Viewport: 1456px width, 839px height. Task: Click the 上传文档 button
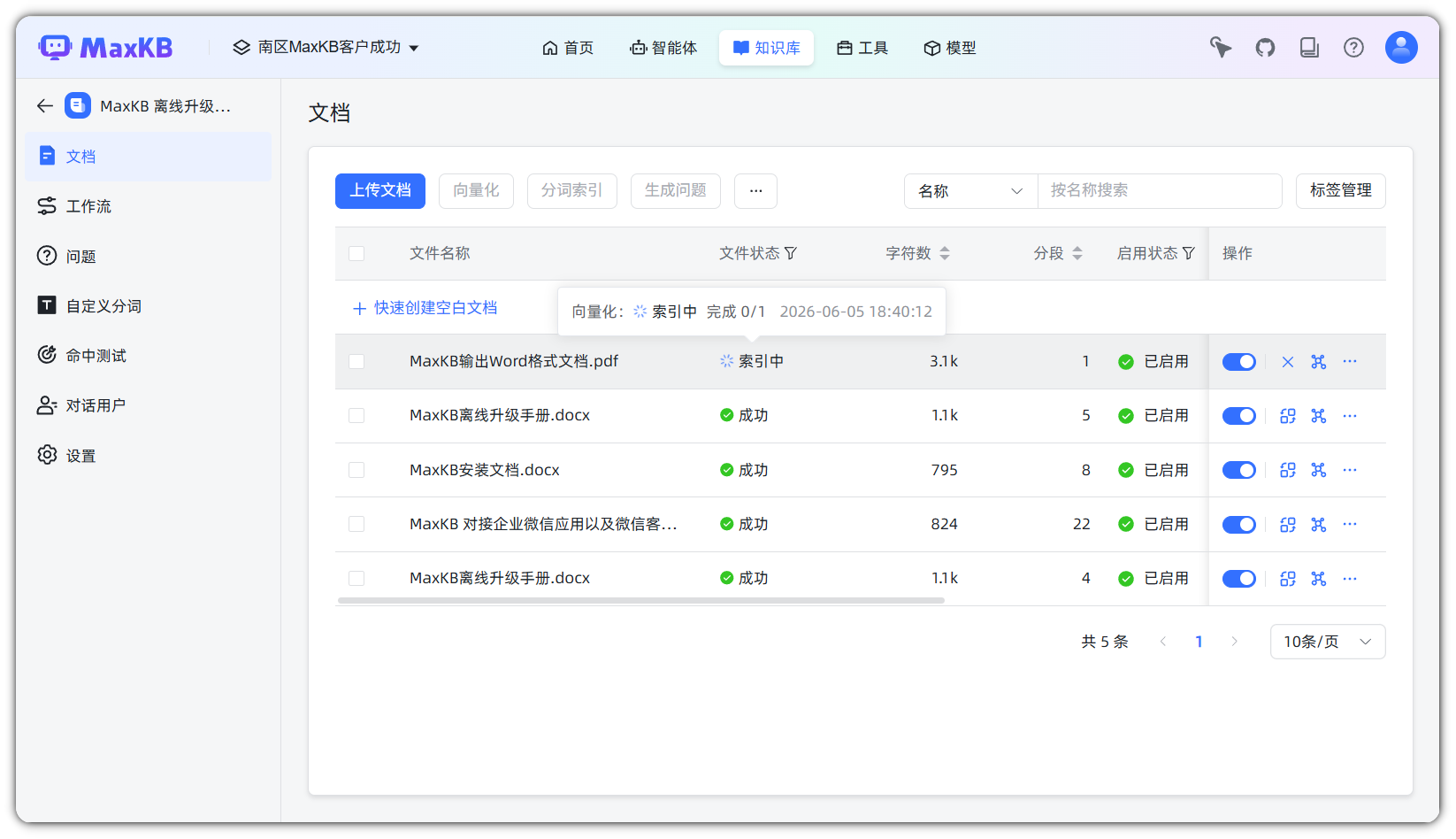tap(380, 191)
